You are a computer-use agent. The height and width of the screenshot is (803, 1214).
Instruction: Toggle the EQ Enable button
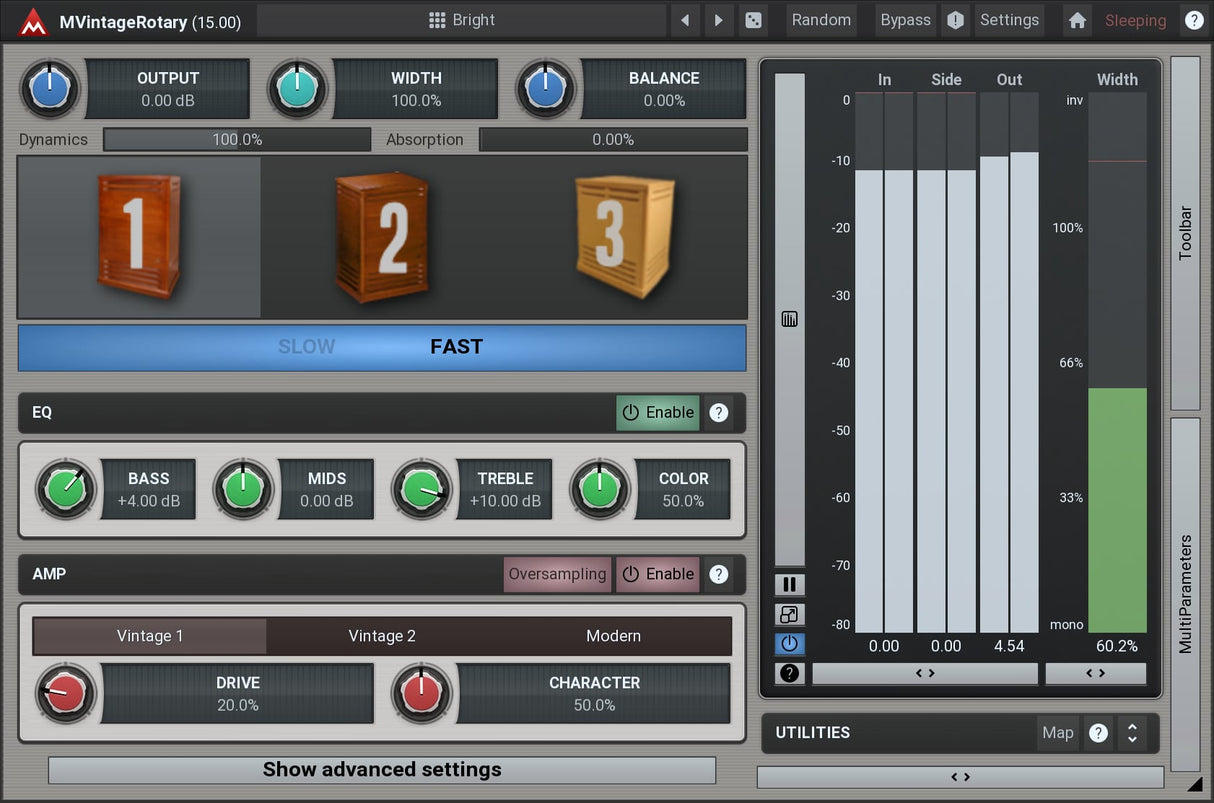[658, 412]
